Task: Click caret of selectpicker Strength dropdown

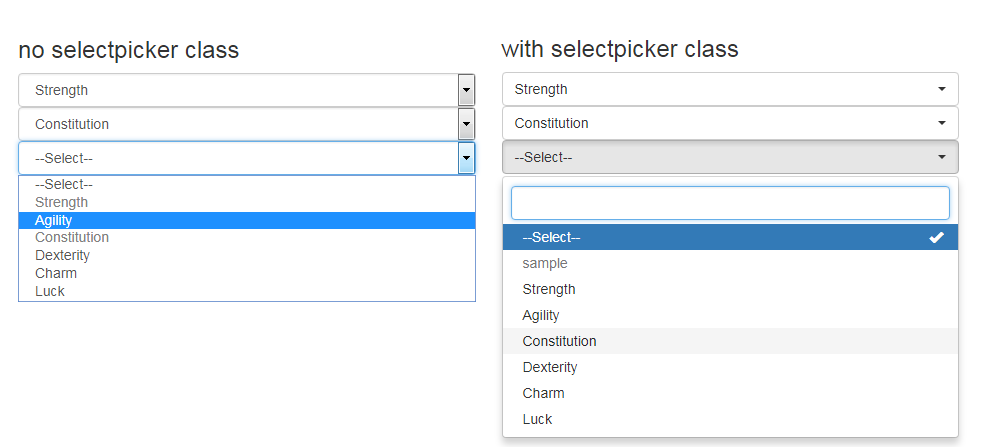Action: (942, 89)
